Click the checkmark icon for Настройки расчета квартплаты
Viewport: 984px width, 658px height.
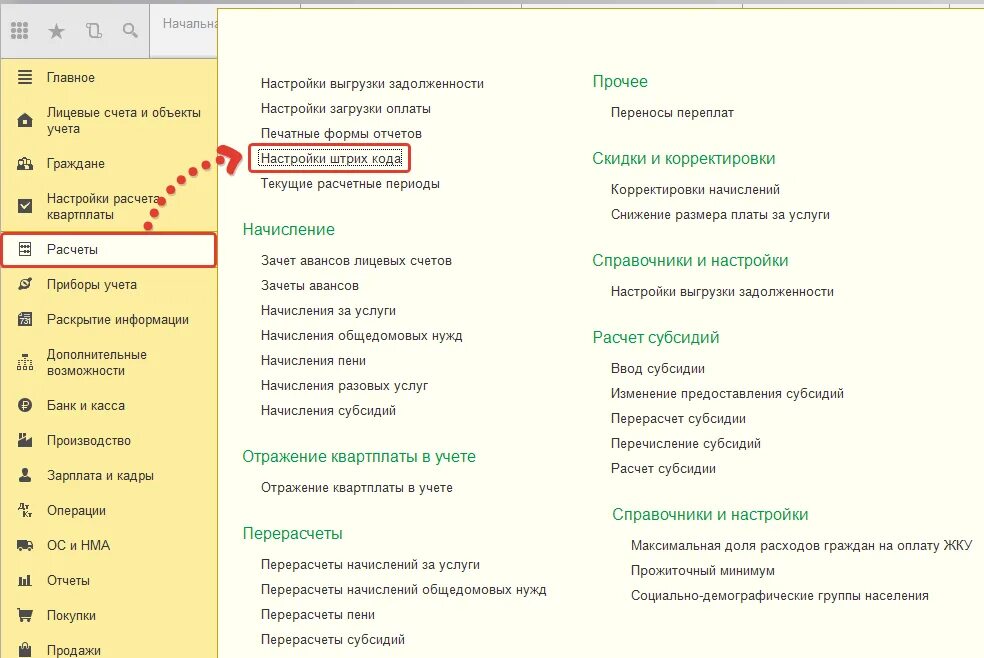(x=25, y=206)
